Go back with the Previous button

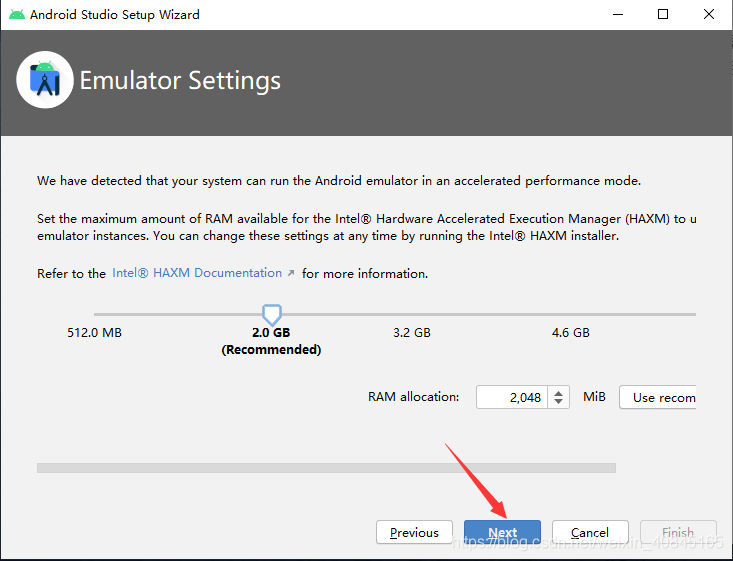point(414,532)
